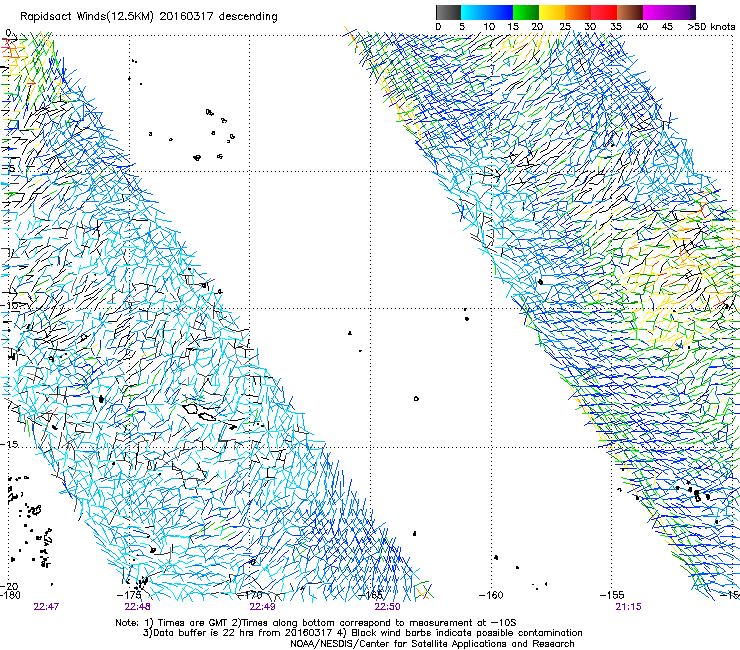Click the latitude label -15 on left axis
The image size is (740, 650).
click(x=9, y=445)
